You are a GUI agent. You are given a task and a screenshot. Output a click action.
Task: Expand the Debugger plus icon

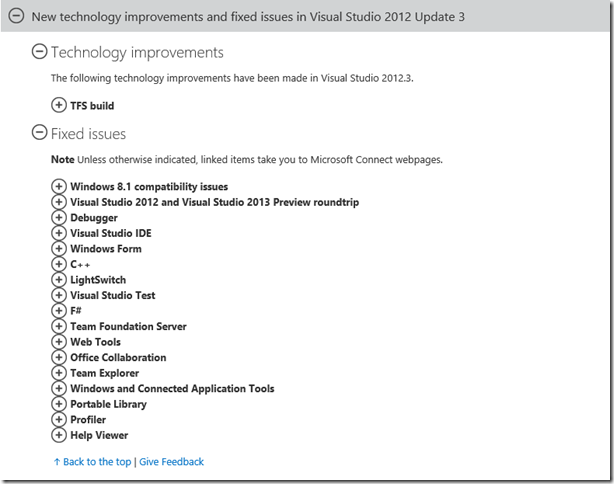[59, 217]
